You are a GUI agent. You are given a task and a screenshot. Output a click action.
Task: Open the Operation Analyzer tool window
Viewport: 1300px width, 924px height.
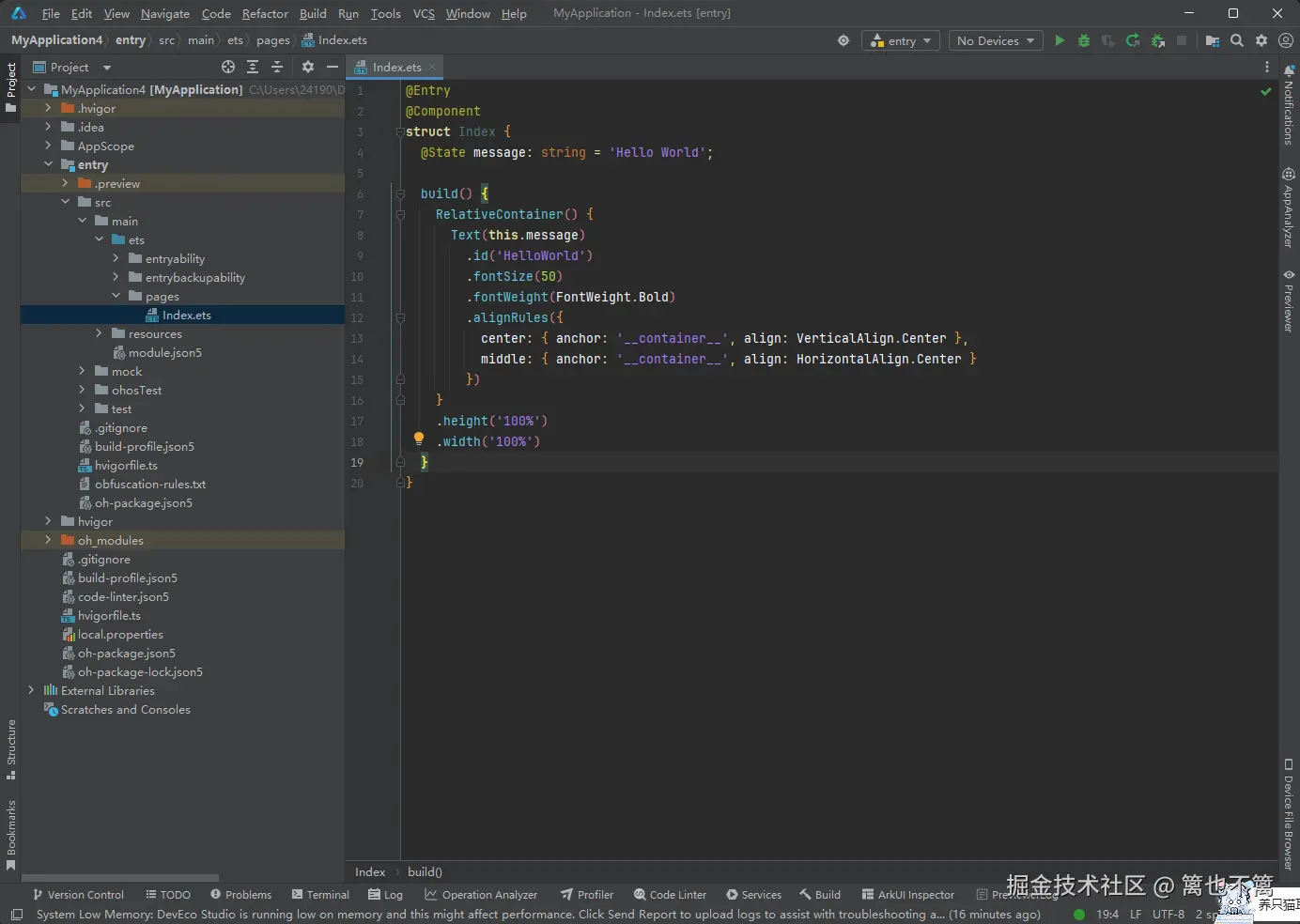481,895
